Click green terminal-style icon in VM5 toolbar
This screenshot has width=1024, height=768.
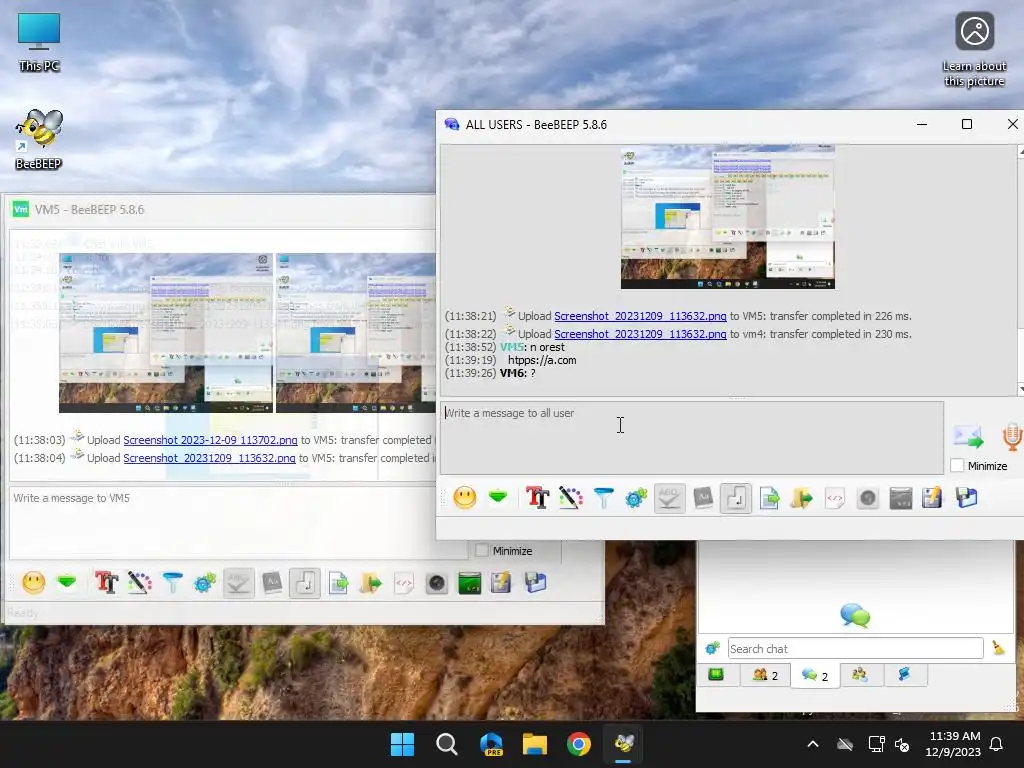(x=470, y=583)
